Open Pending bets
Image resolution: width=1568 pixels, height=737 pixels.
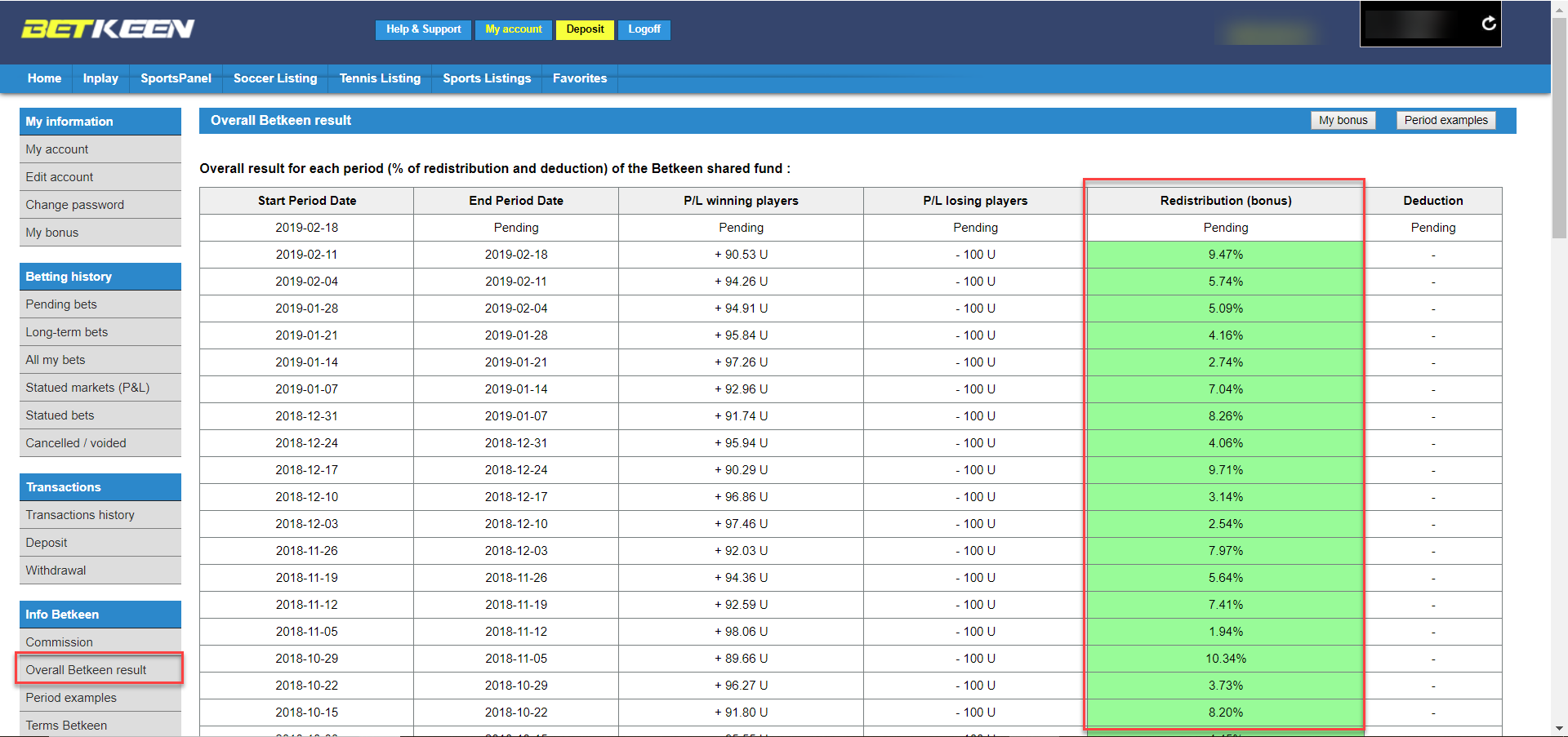coord(100,304)
